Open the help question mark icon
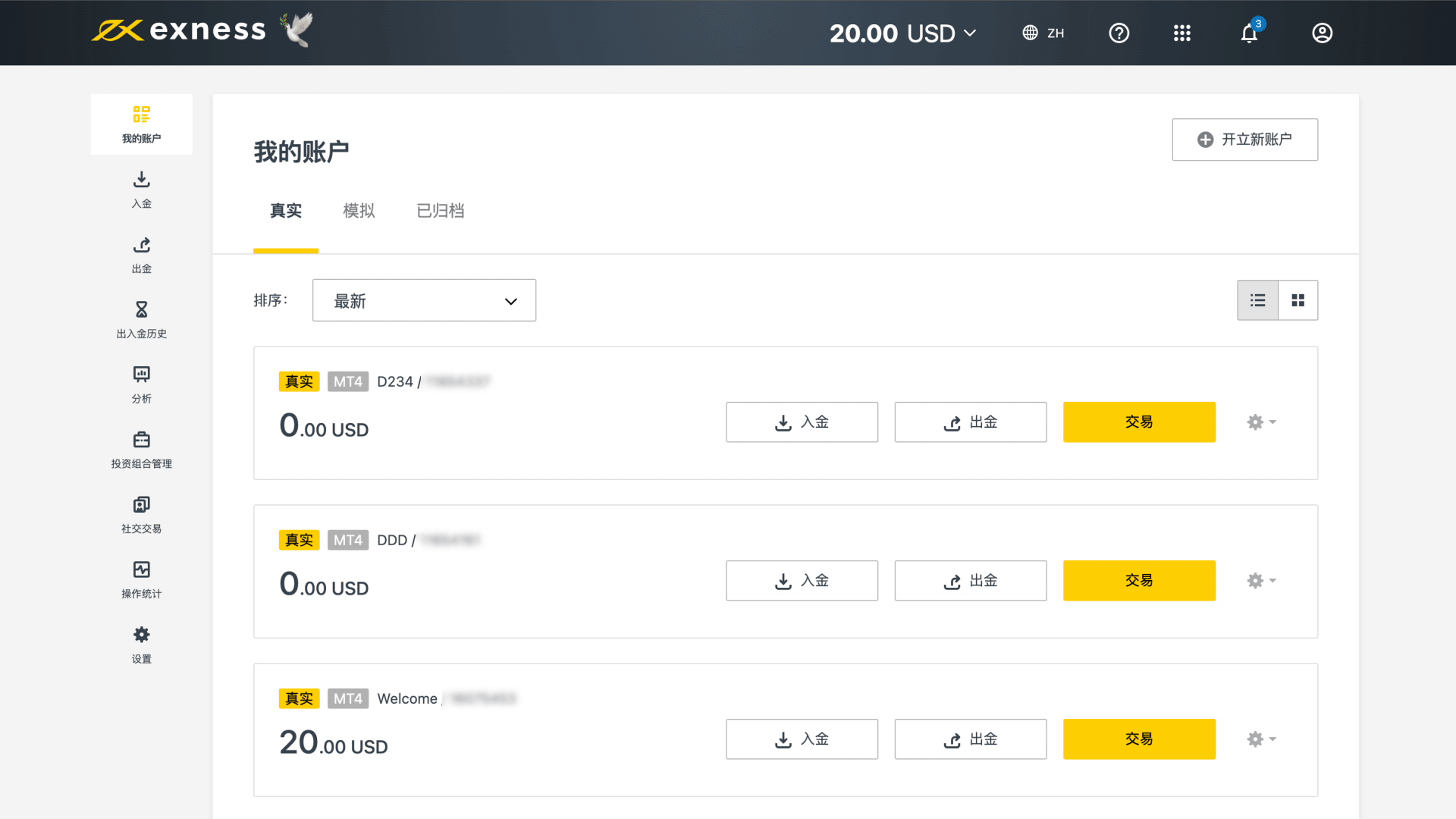This screenshot has height=819, width=1456. (1119, 33)
